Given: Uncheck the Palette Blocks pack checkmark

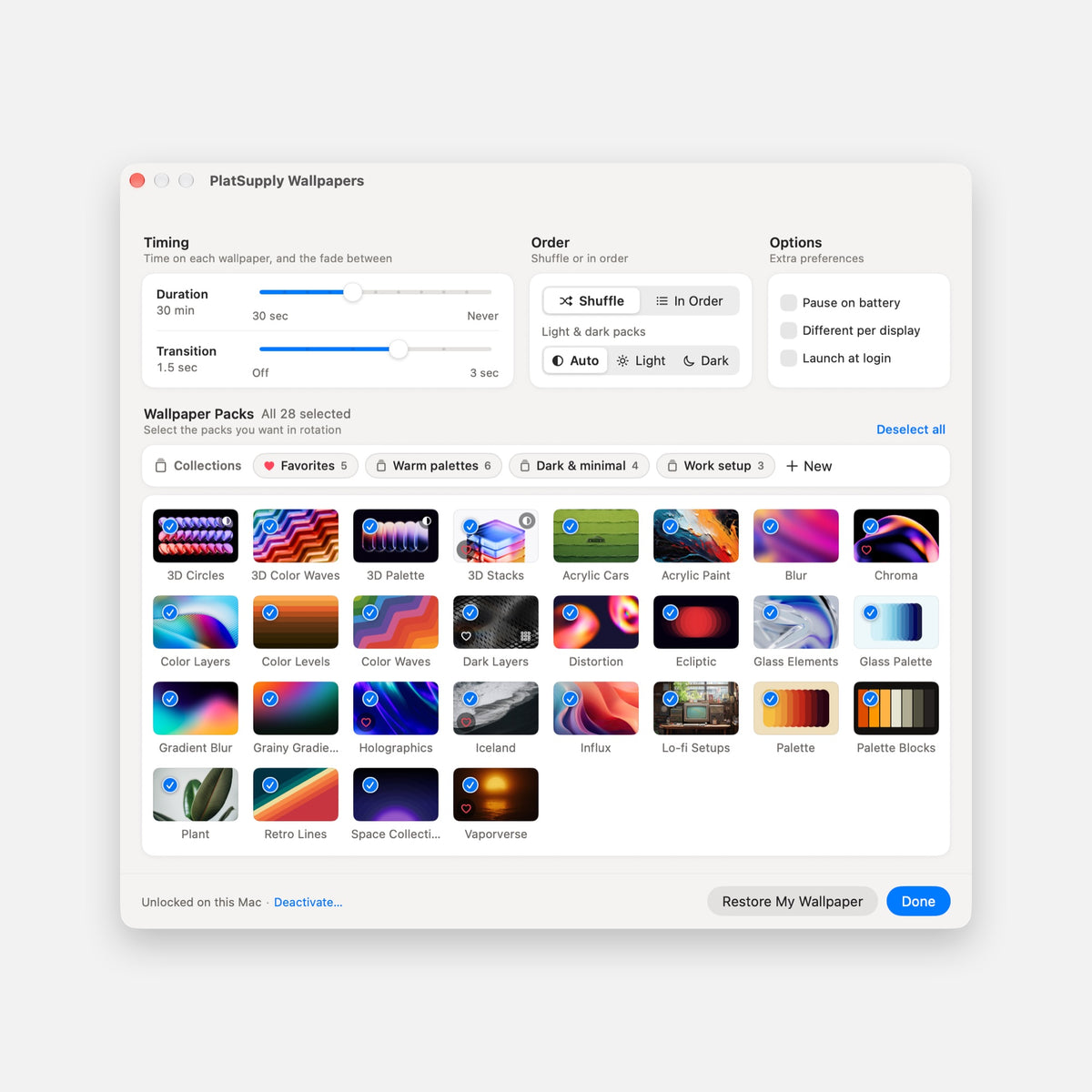Looking at the screenshot, I should click(x=871, y=699).
